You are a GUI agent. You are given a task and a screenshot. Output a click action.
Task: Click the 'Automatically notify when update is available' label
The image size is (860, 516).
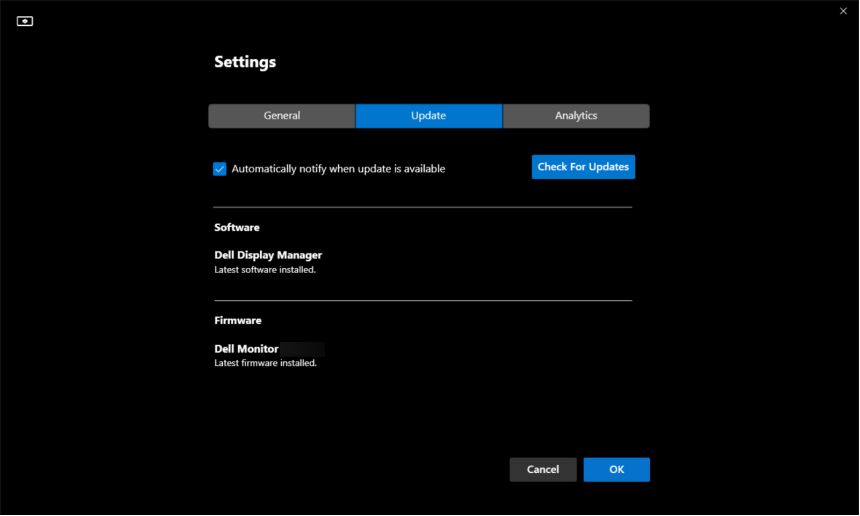point(338,169)
